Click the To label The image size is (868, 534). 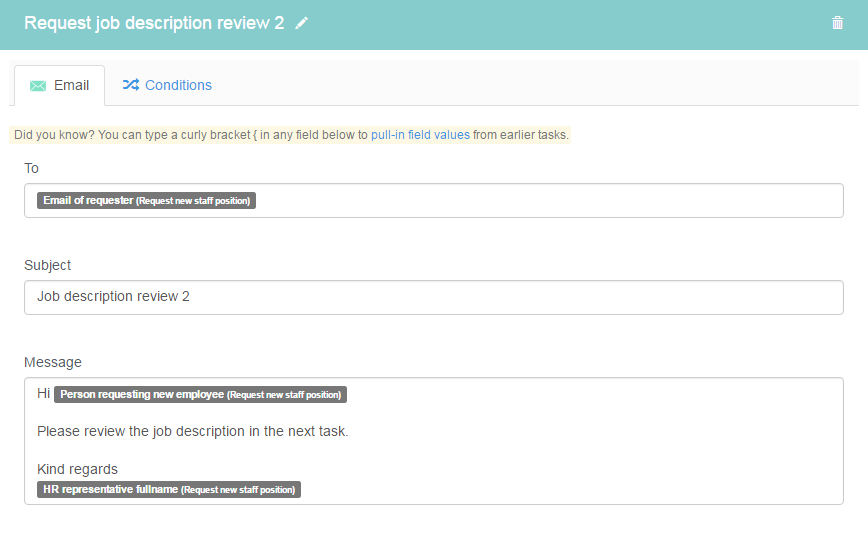click(x=32, y=168)
